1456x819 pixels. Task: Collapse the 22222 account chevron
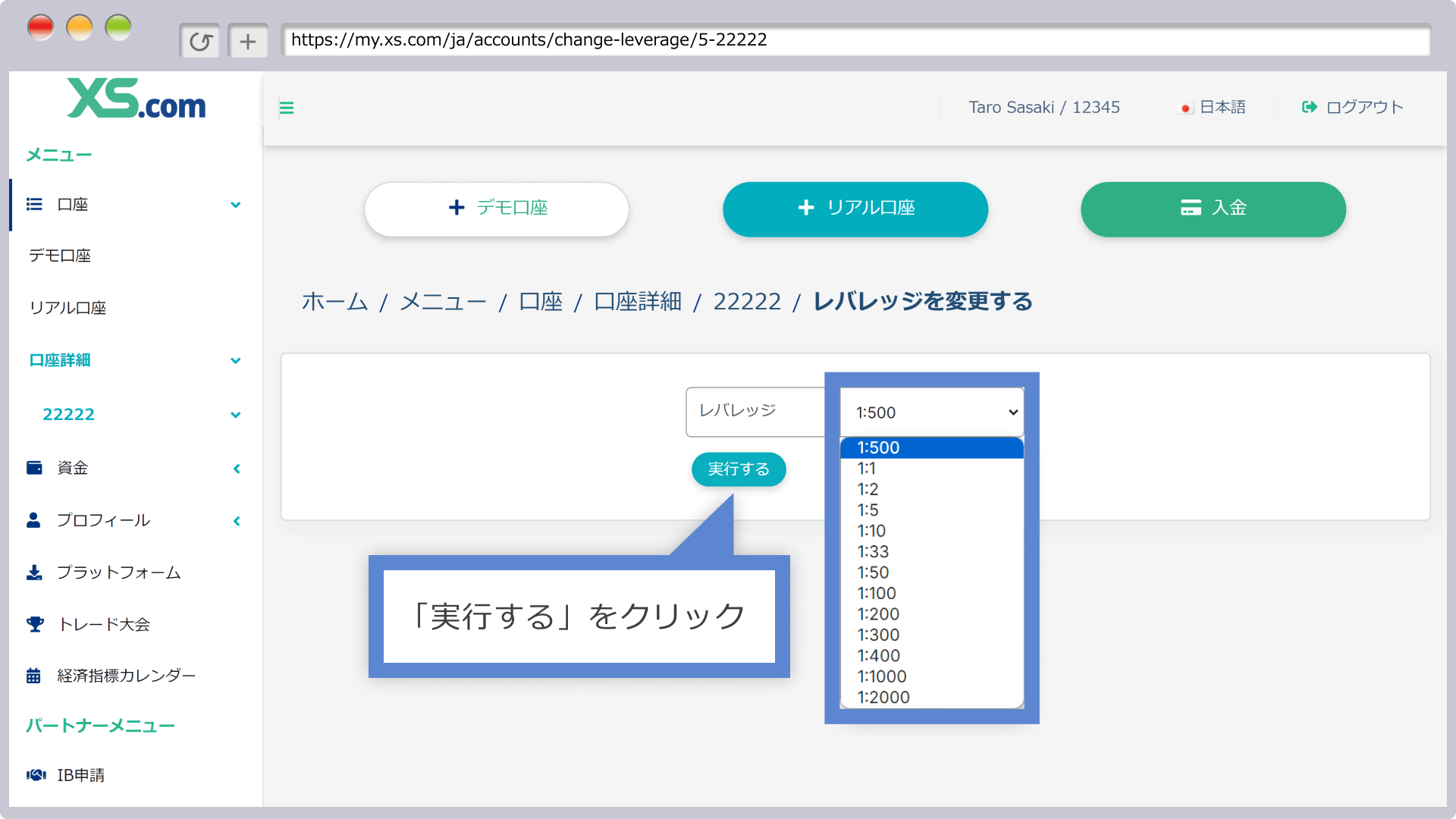click(x=236, y=415)
